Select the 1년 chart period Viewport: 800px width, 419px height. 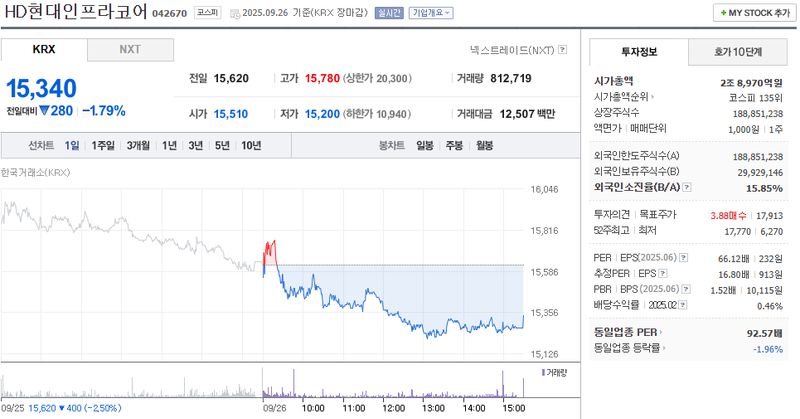pyautogui.click(x=169, y=145)
